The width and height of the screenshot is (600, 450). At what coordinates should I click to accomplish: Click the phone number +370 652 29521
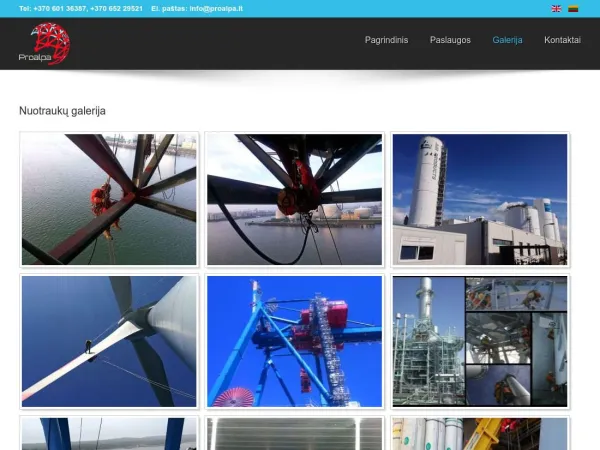point(116,8)
